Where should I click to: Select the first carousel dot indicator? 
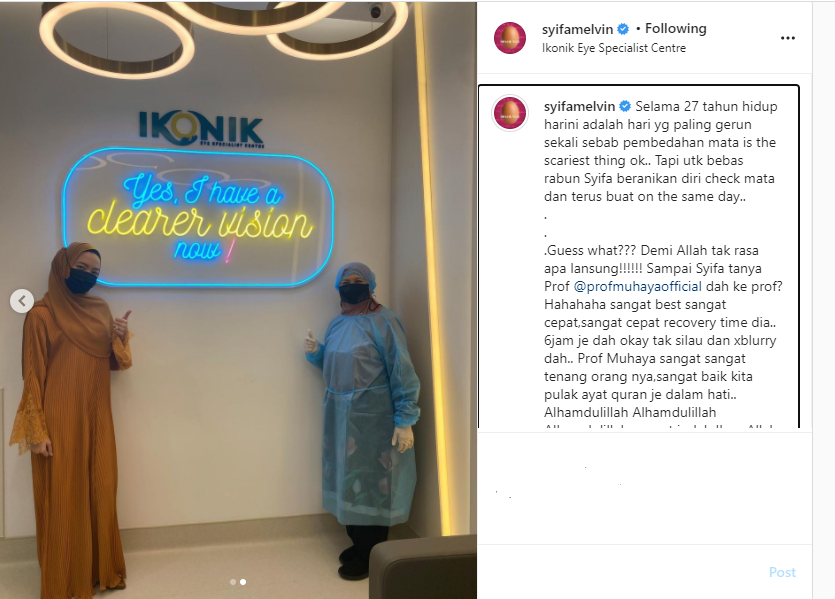point(233,582)
